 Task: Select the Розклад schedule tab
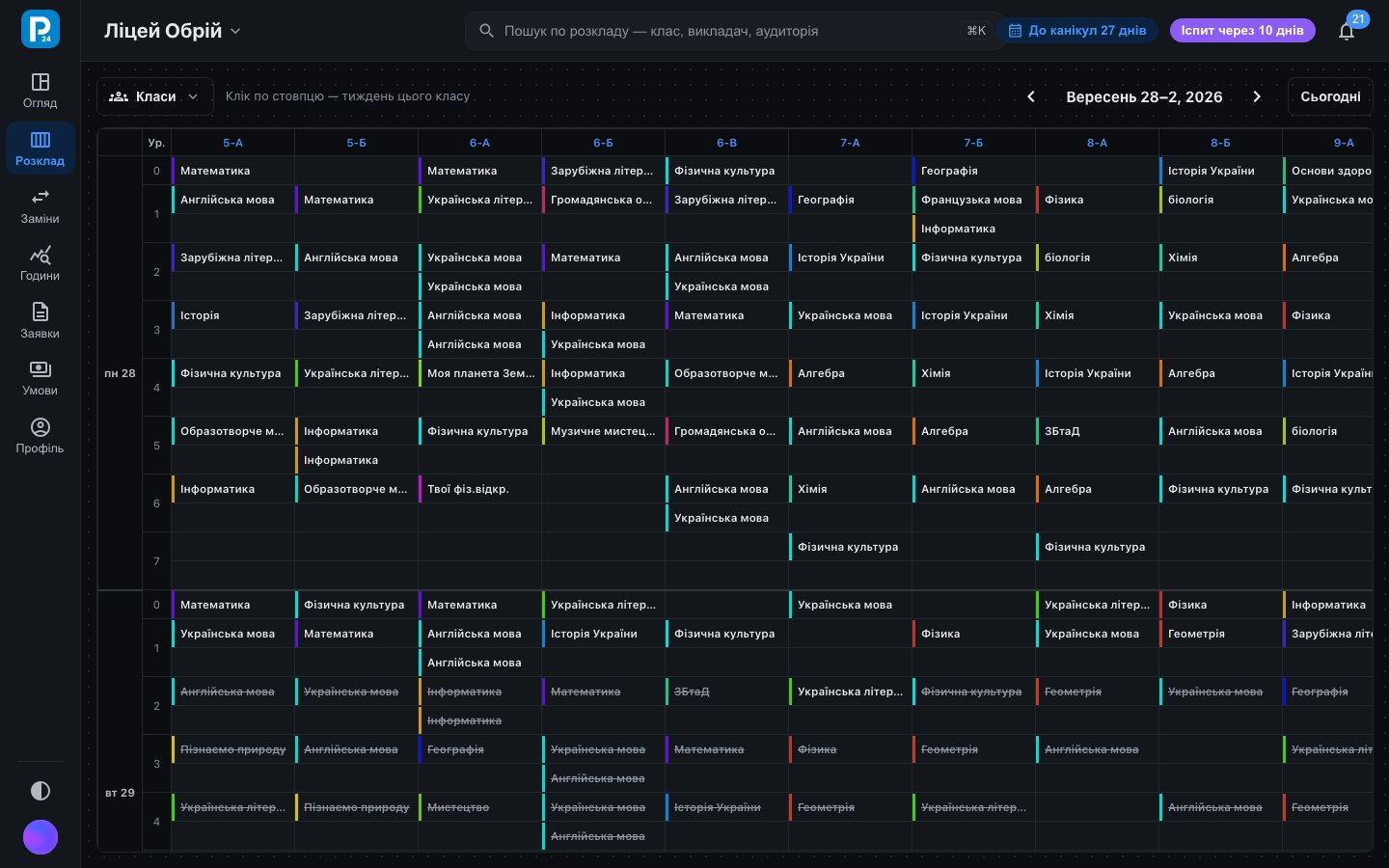pos(41,149)
